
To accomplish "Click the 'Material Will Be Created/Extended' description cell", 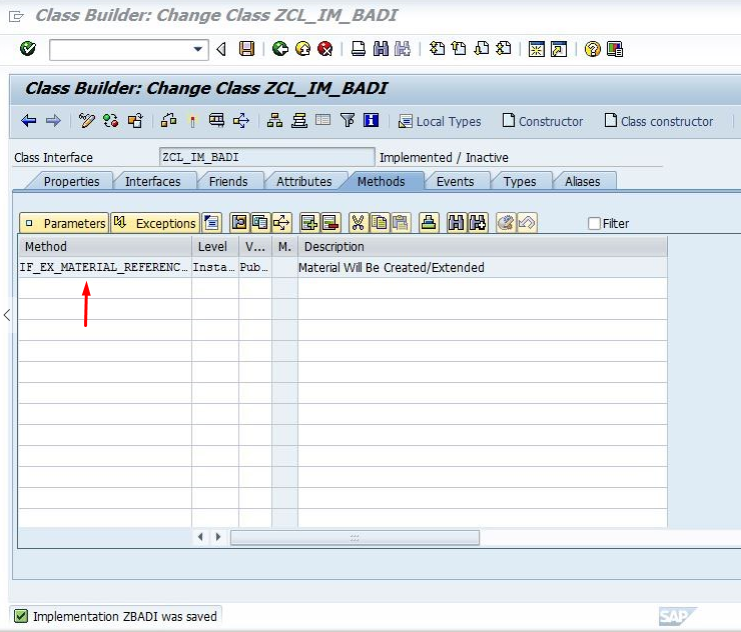I will tap(482, 267).
